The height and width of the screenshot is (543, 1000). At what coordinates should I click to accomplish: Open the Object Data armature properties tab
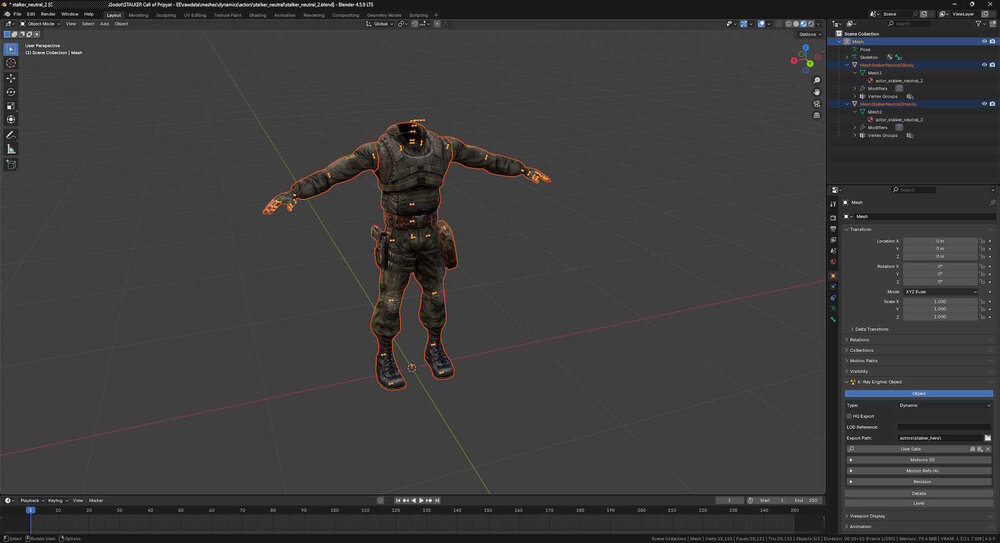click(833, 308)
